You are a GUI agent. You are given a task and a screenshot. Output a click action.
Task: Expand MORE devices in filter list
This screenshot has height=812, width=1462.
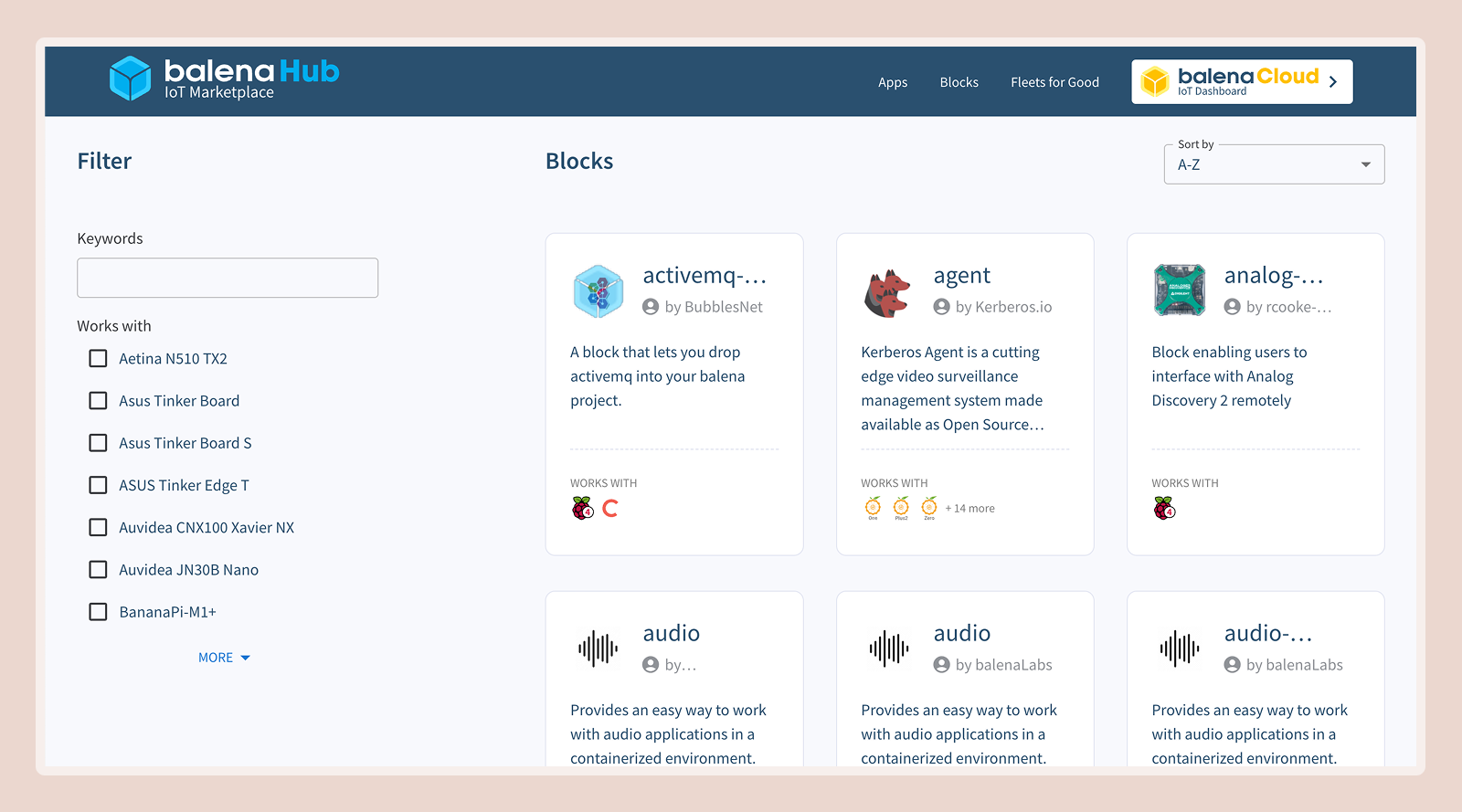click(x=224, y=658)
